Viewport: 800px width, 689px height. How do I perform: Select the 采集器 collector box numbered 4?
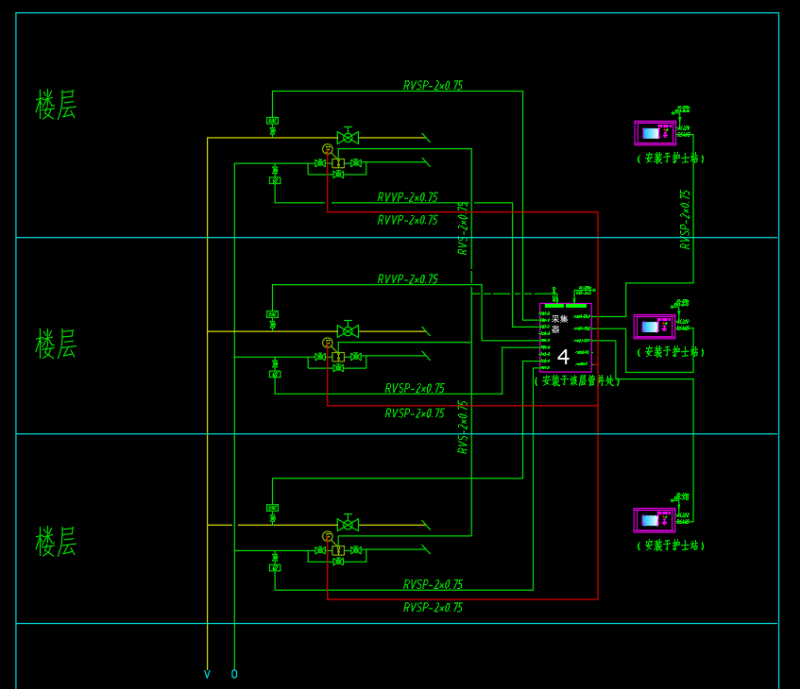point(566,337)
